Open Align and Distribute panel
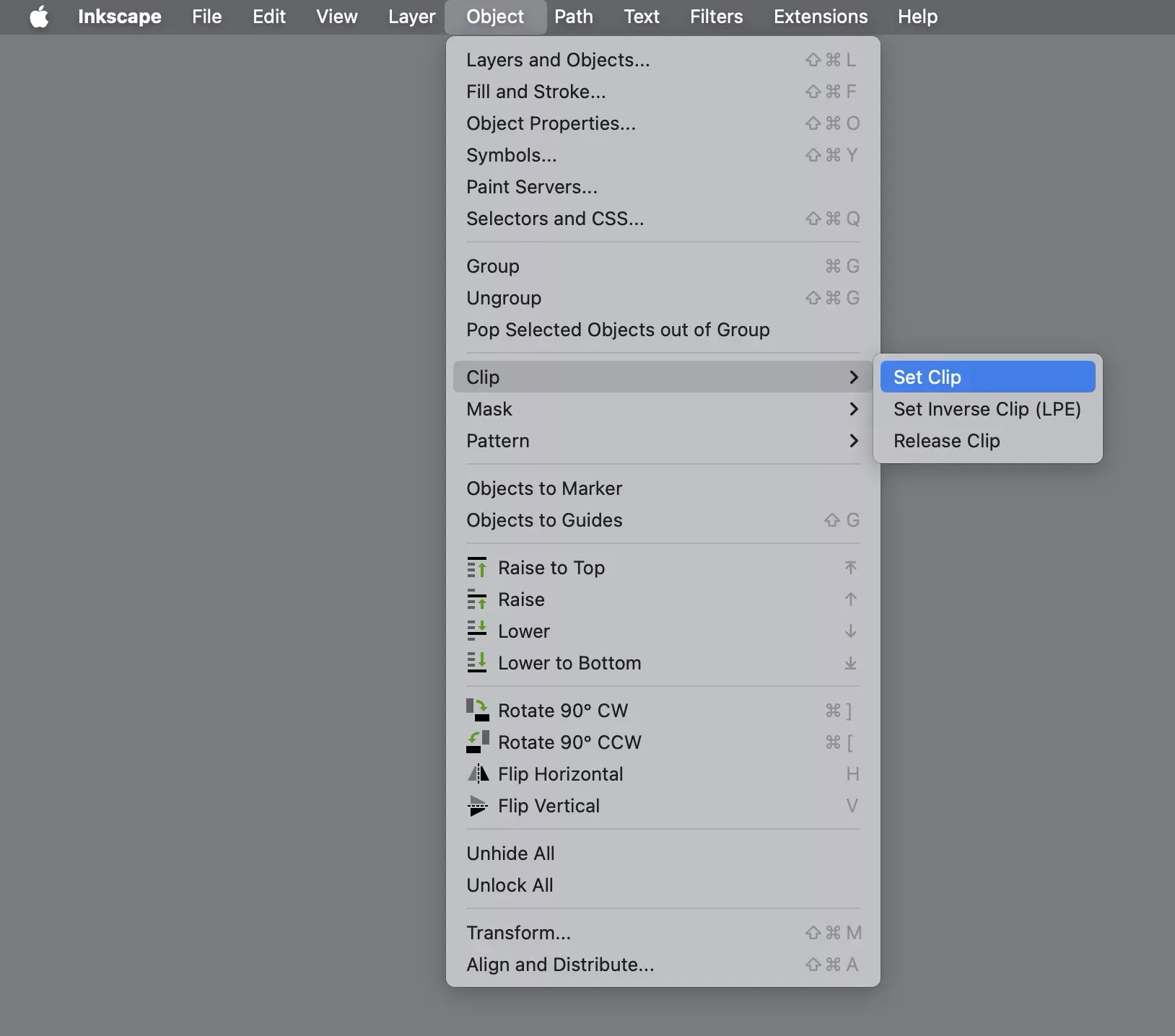Screen dimensions: 1175x1036 coord(560,965)
